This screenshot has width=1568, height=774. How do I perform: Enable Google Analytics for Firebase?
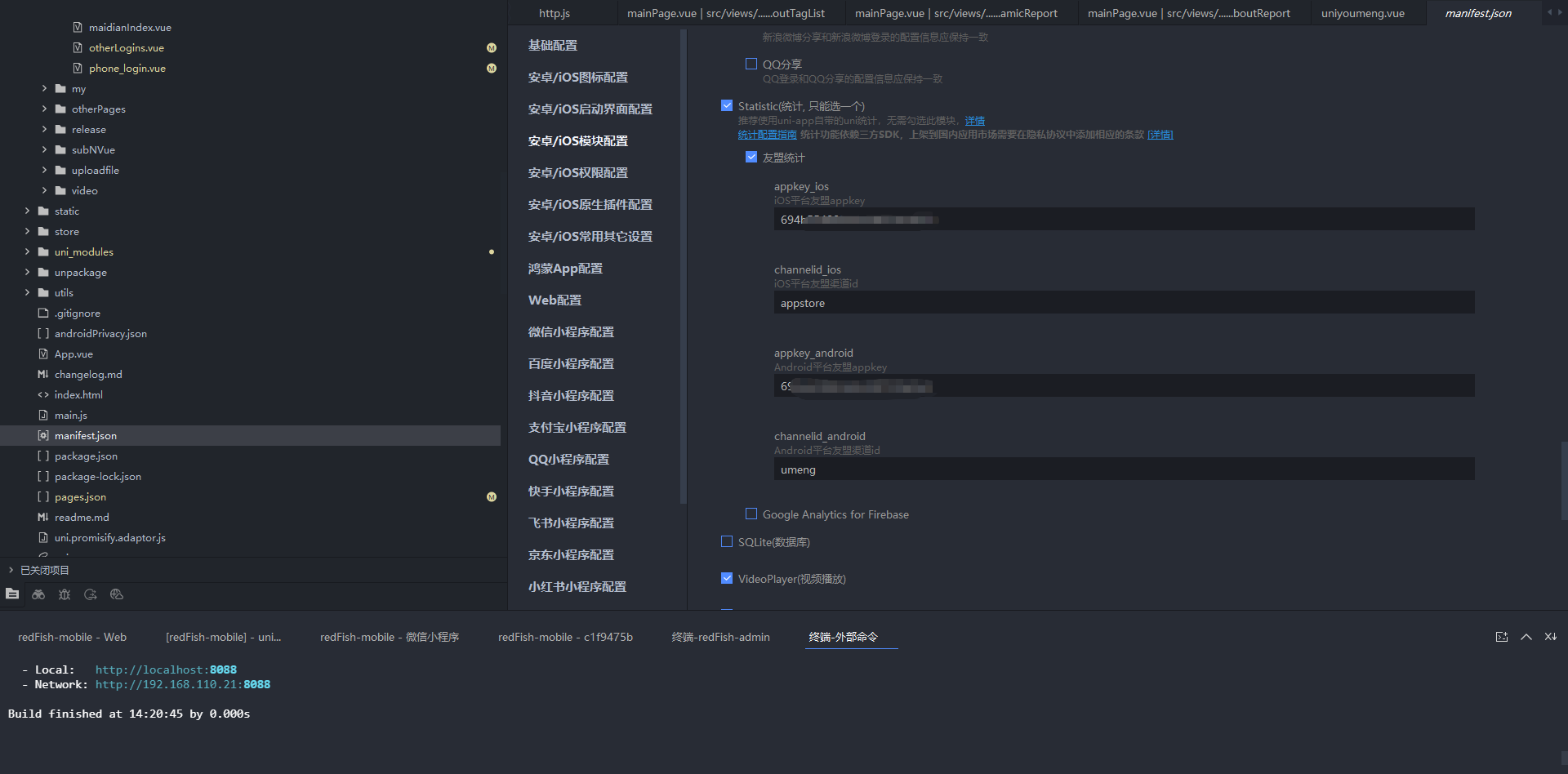tap(751, 514)
